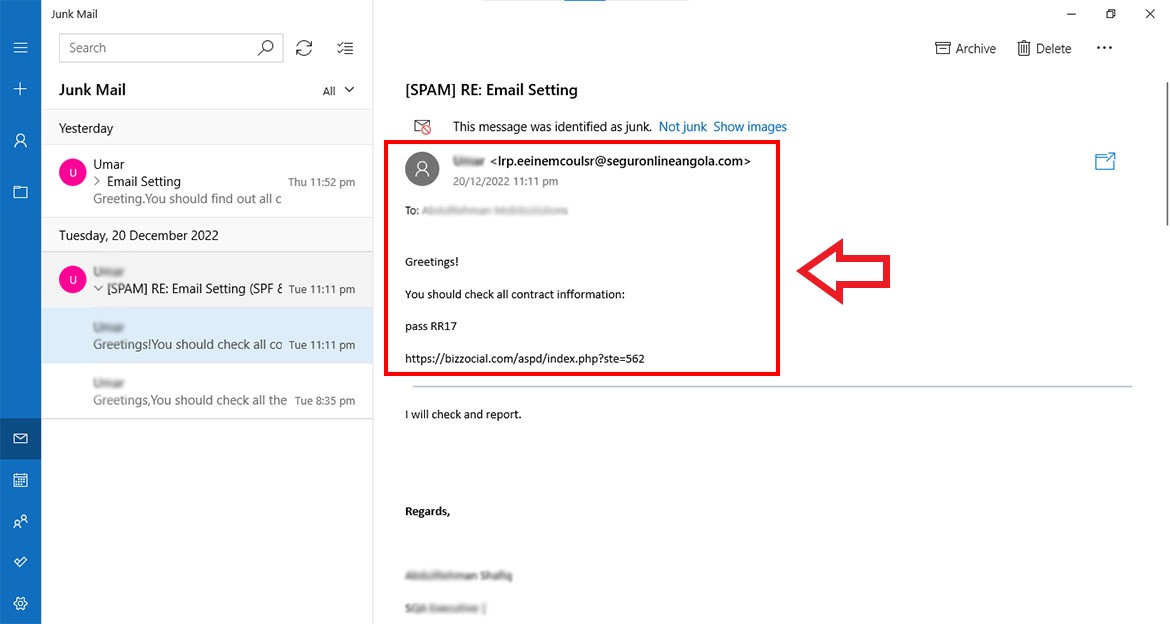Open the account manager icon
The height and width of the screenshot is (624, 1170).
point(20,141)
